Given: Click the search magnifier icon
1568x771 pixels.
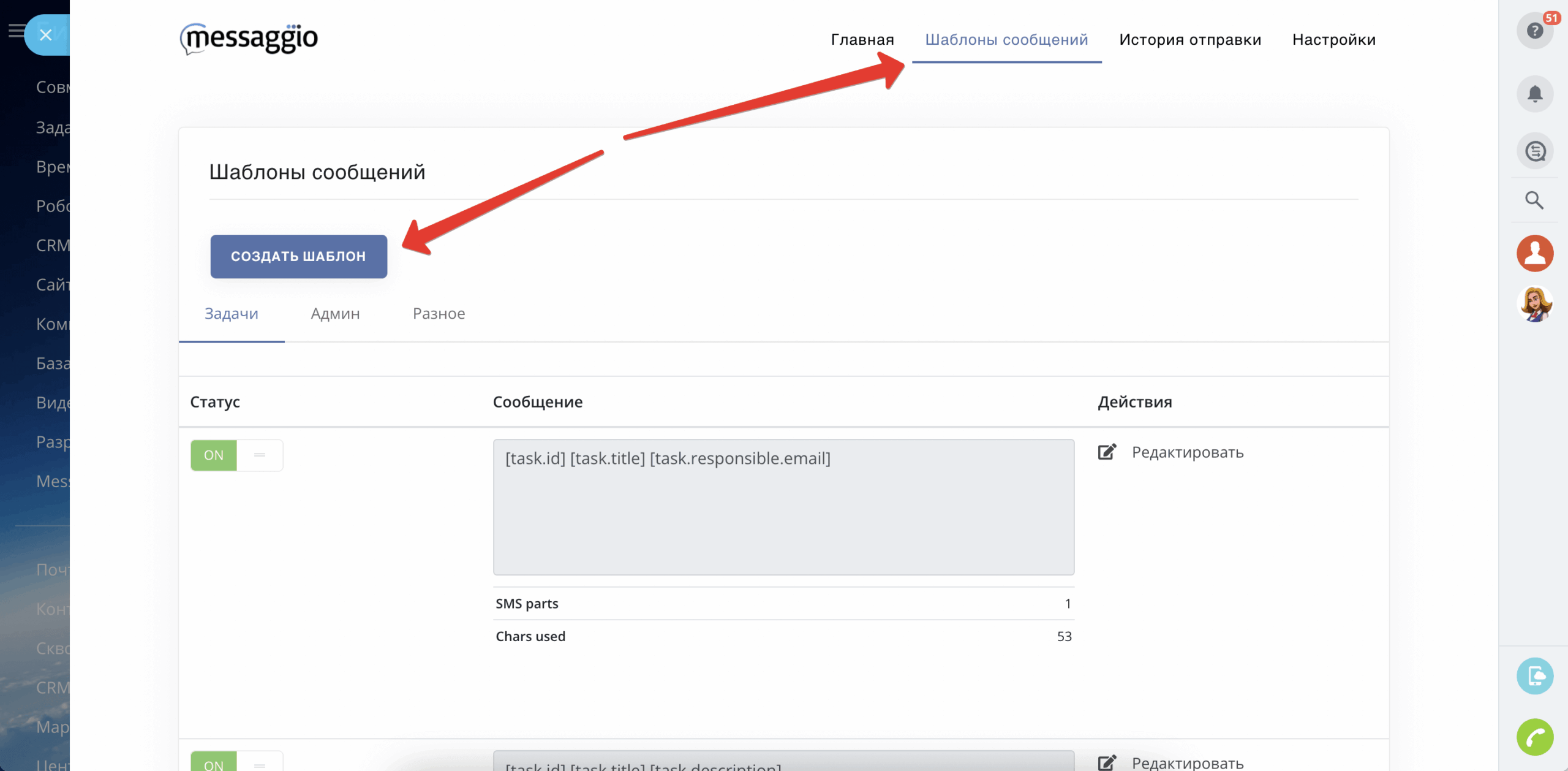Looking at the screenshot, I should click(x=1534, y=200).
